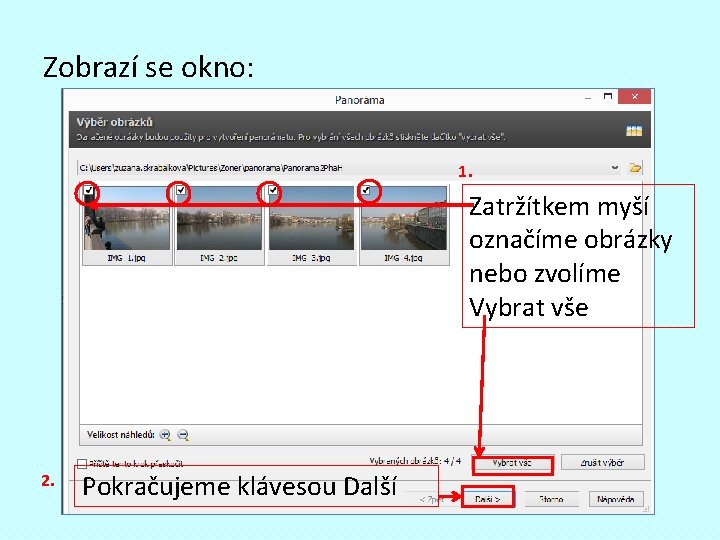Image resolution: width=720 pixels, height=540 pixels.
Task: Click the Vybraných obrázků 4 / 4 counter
Action: point(415,461)
